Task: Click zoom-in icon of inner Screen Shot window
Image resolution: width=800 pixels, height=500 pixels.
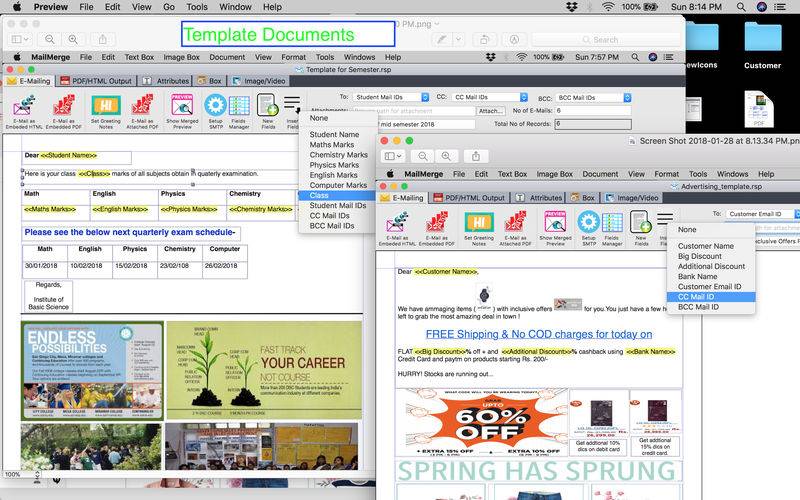Action: tap(446, 156)
